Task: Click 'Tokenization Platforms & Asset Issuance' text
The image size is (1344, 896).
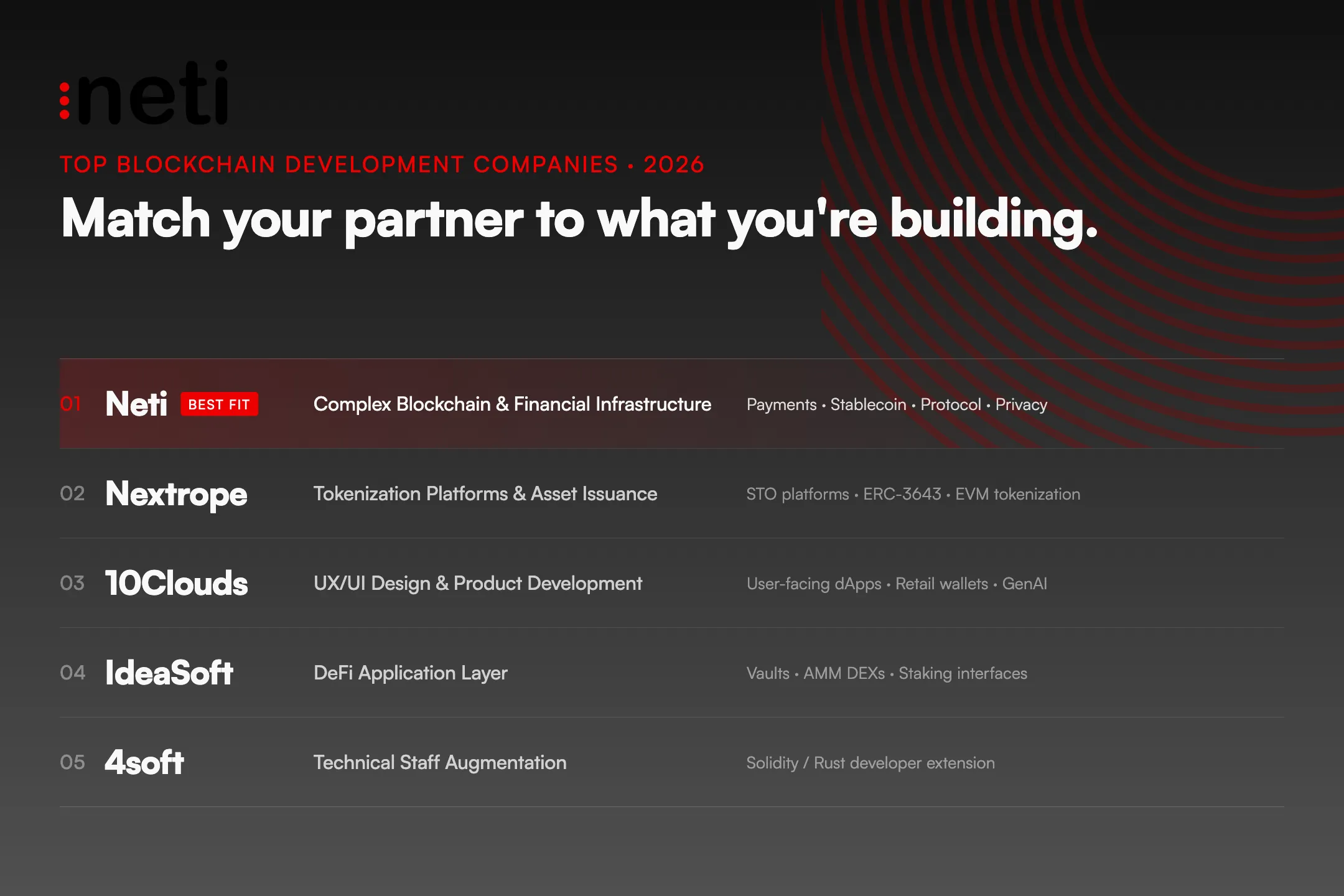Action: (x=485, y=494)
